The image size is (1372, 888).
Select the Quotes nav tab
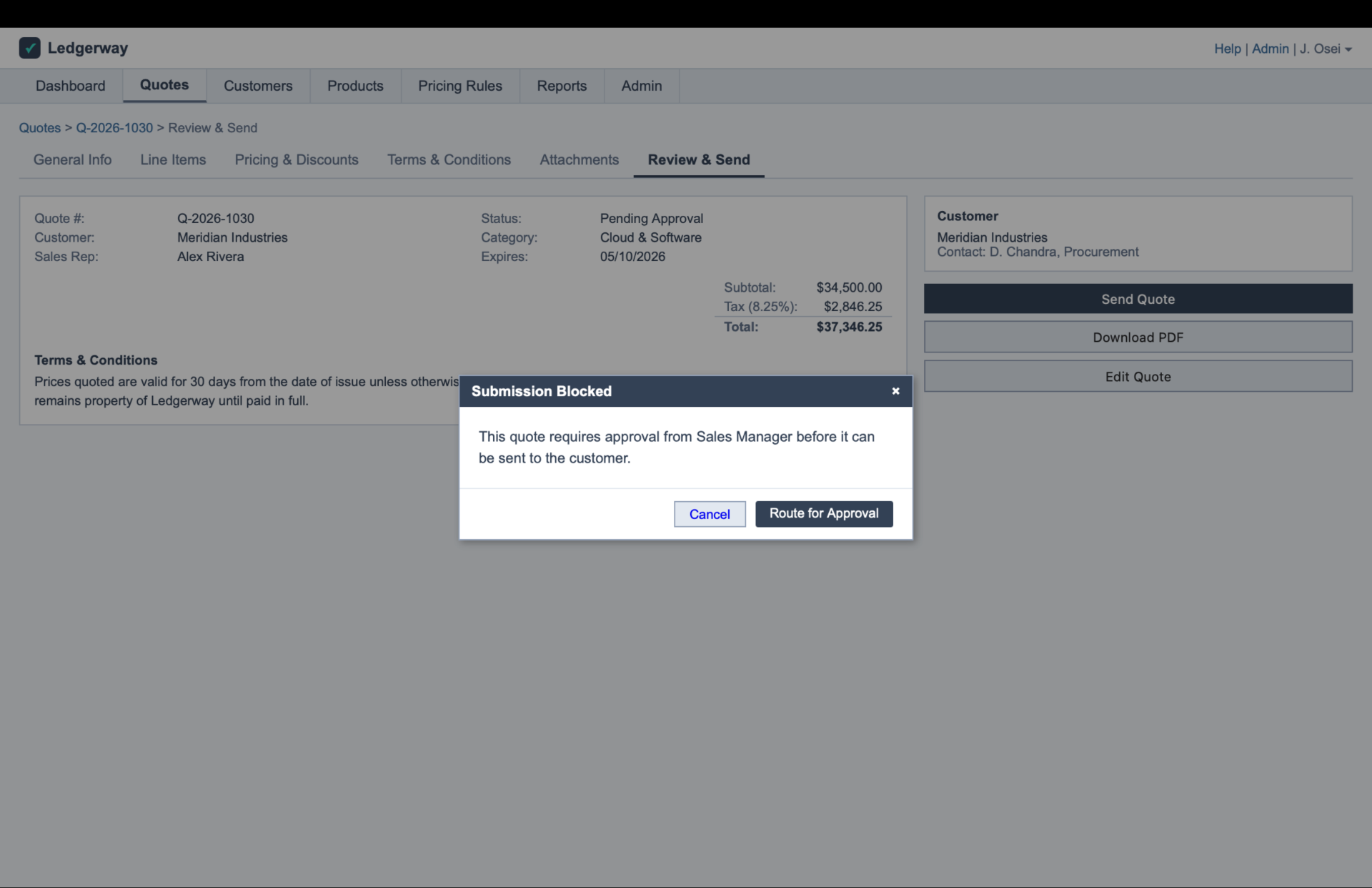click(x=164, y=85)
